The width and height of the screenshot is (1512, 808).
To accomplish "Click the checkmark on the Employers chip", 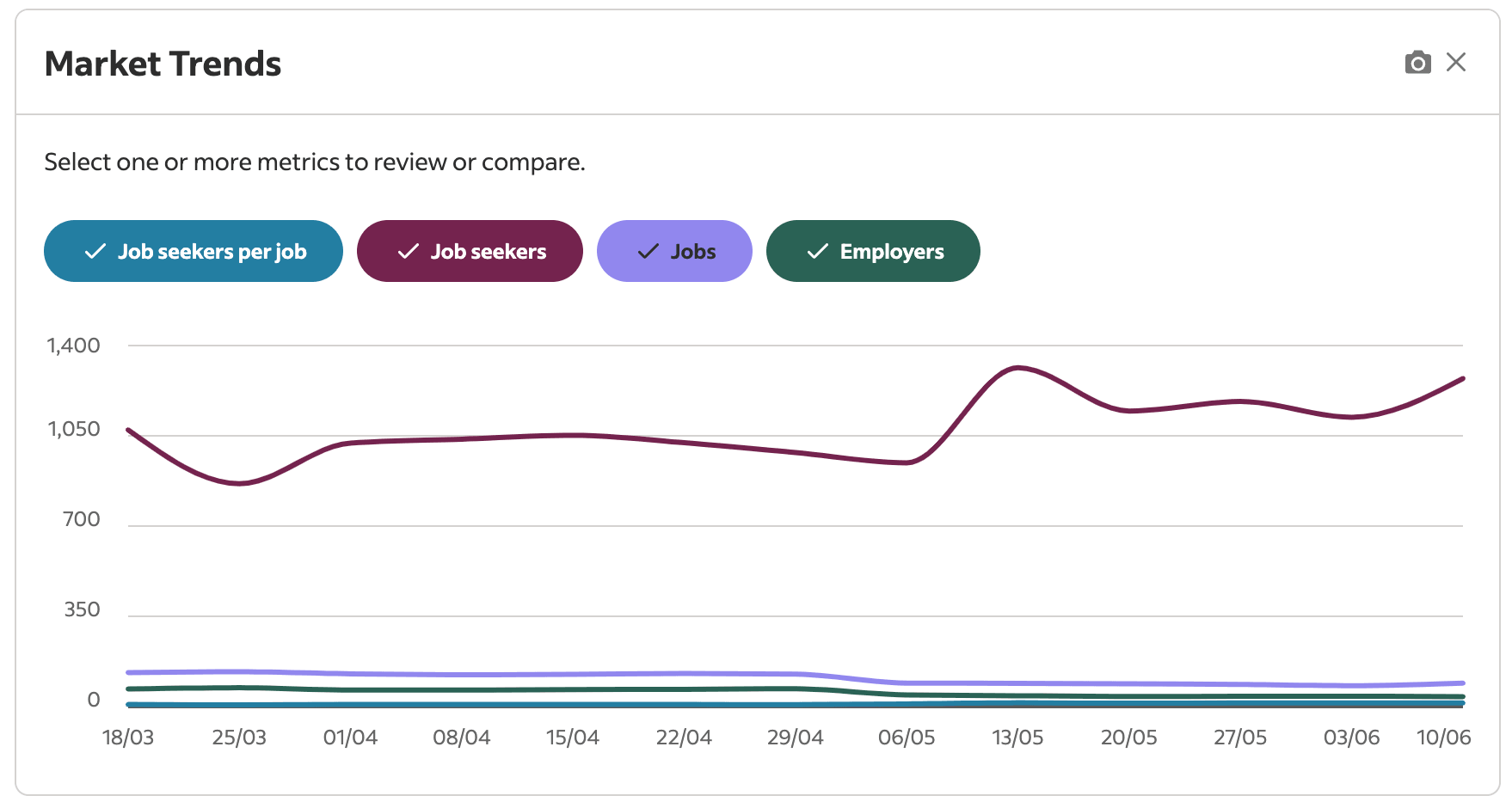I will pyautogui.click(x=817, y=251).
